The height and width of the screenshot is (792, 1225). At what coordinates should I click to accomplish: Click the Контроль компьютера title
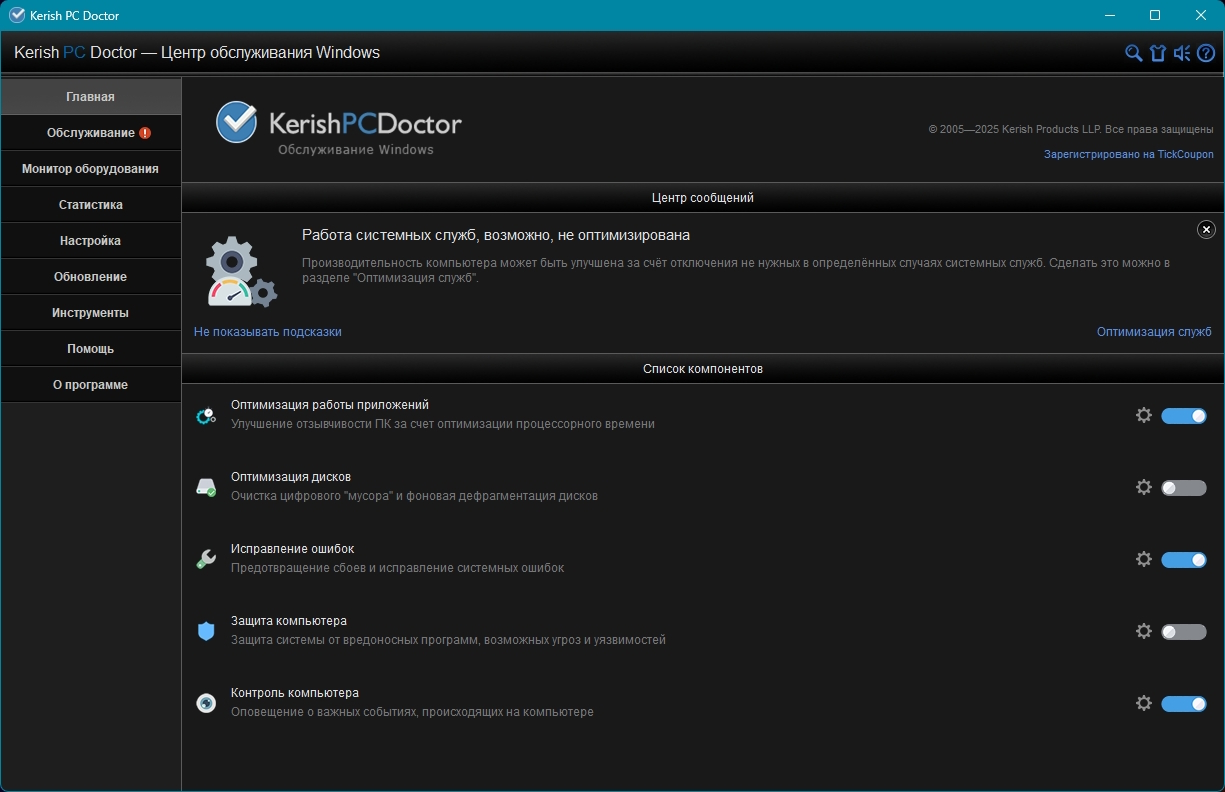[295, 693]
